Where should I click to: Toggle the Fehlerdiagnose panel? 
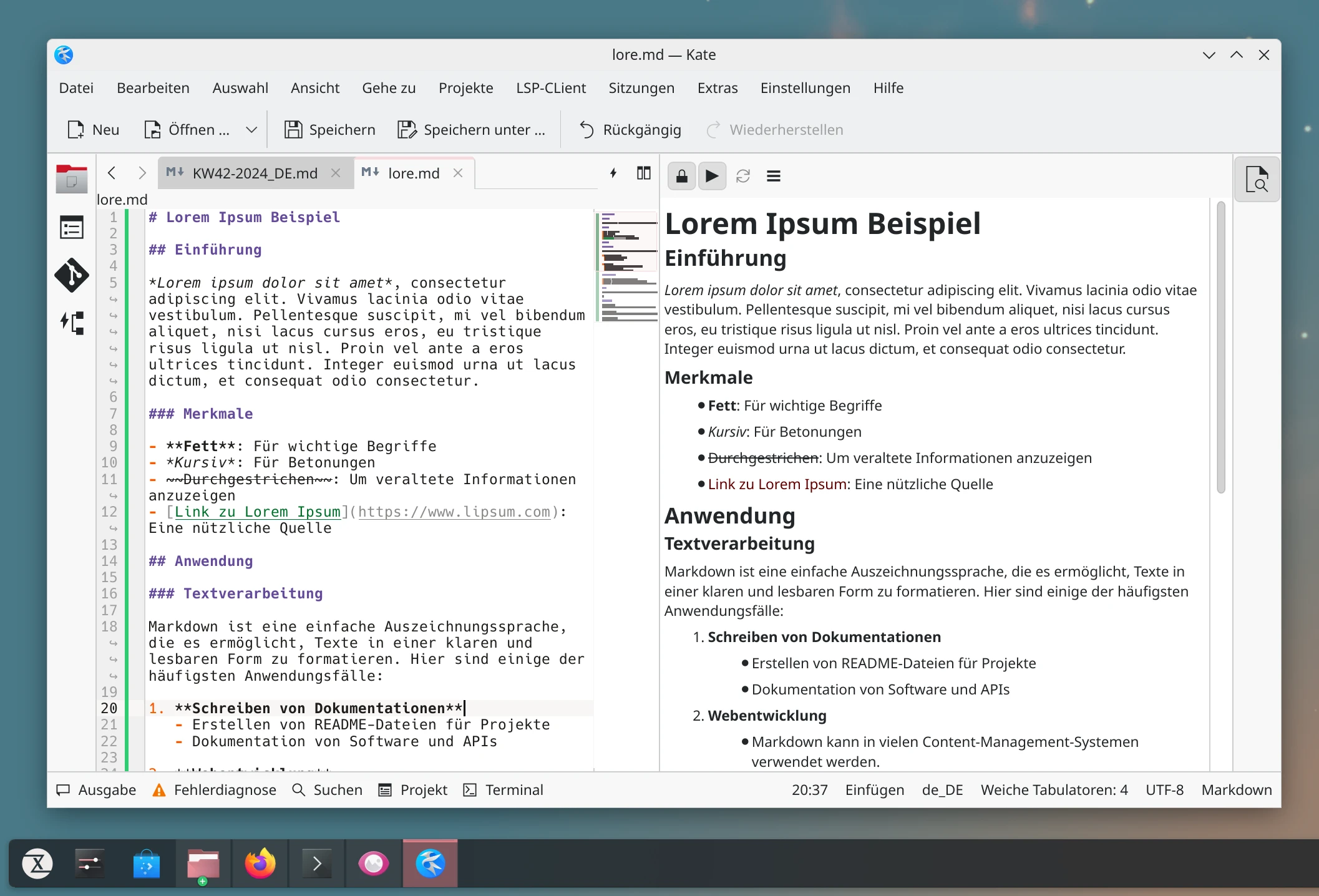pos(215,790)
